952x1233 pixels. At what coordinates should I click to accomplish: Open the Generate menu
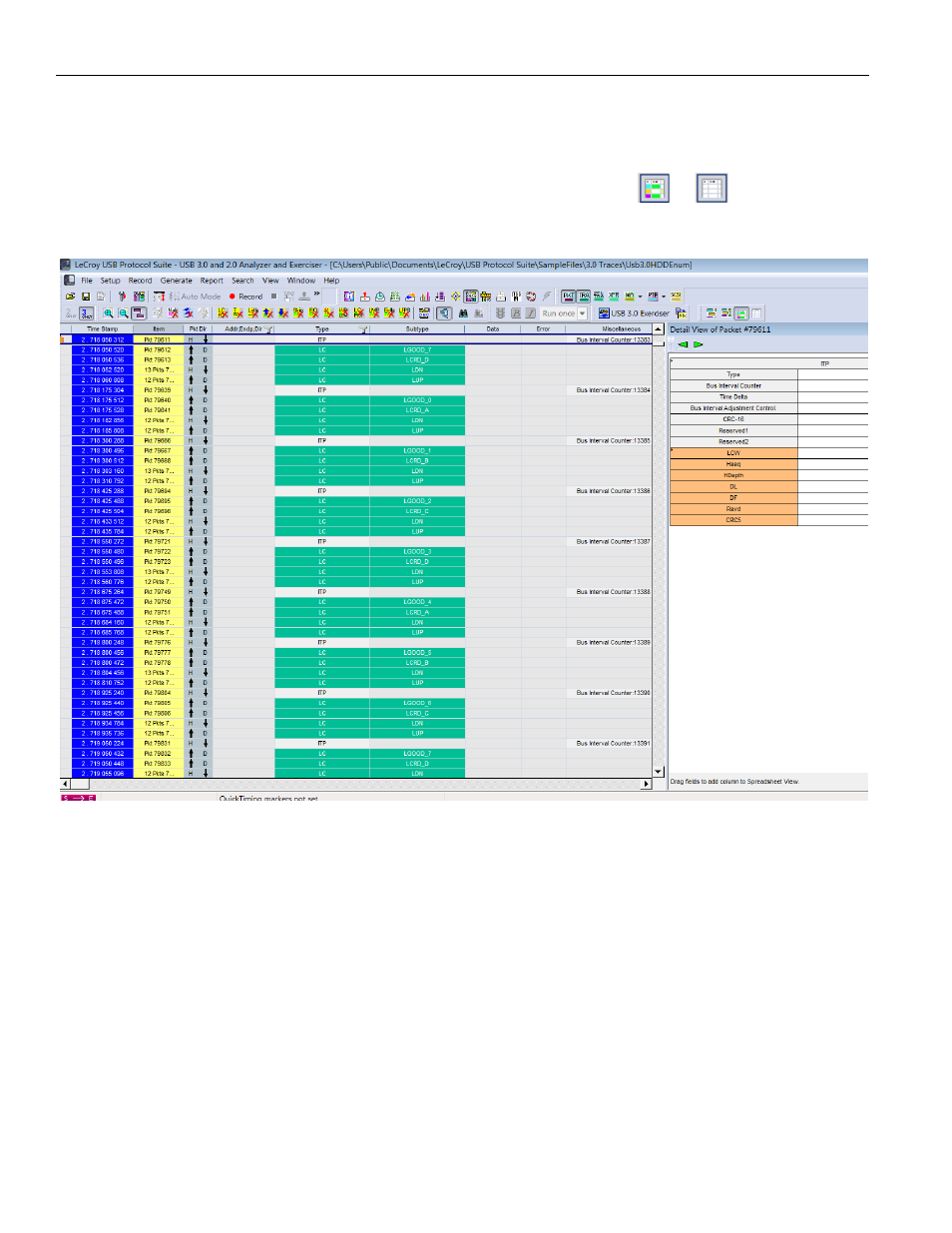click(177, 281)
